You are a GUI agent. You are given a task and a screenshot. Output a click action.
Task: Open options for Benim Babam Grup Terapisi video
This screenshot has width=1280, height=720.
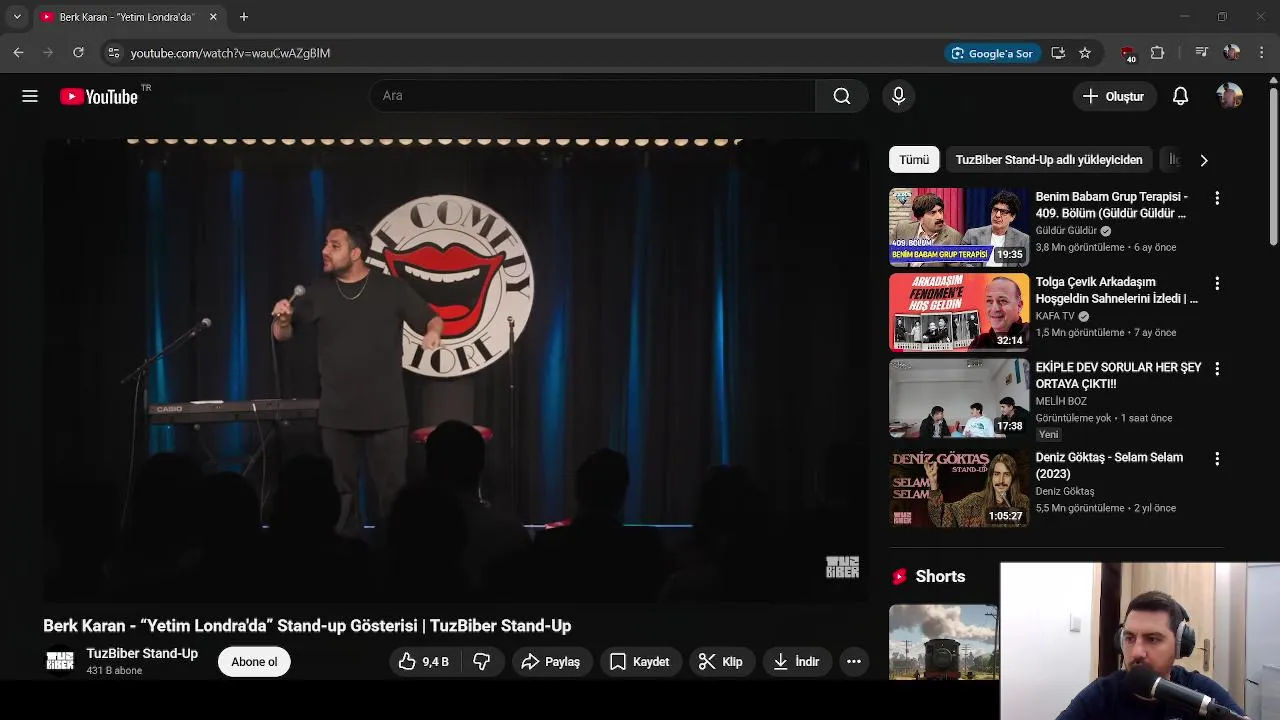(1217, 198)
